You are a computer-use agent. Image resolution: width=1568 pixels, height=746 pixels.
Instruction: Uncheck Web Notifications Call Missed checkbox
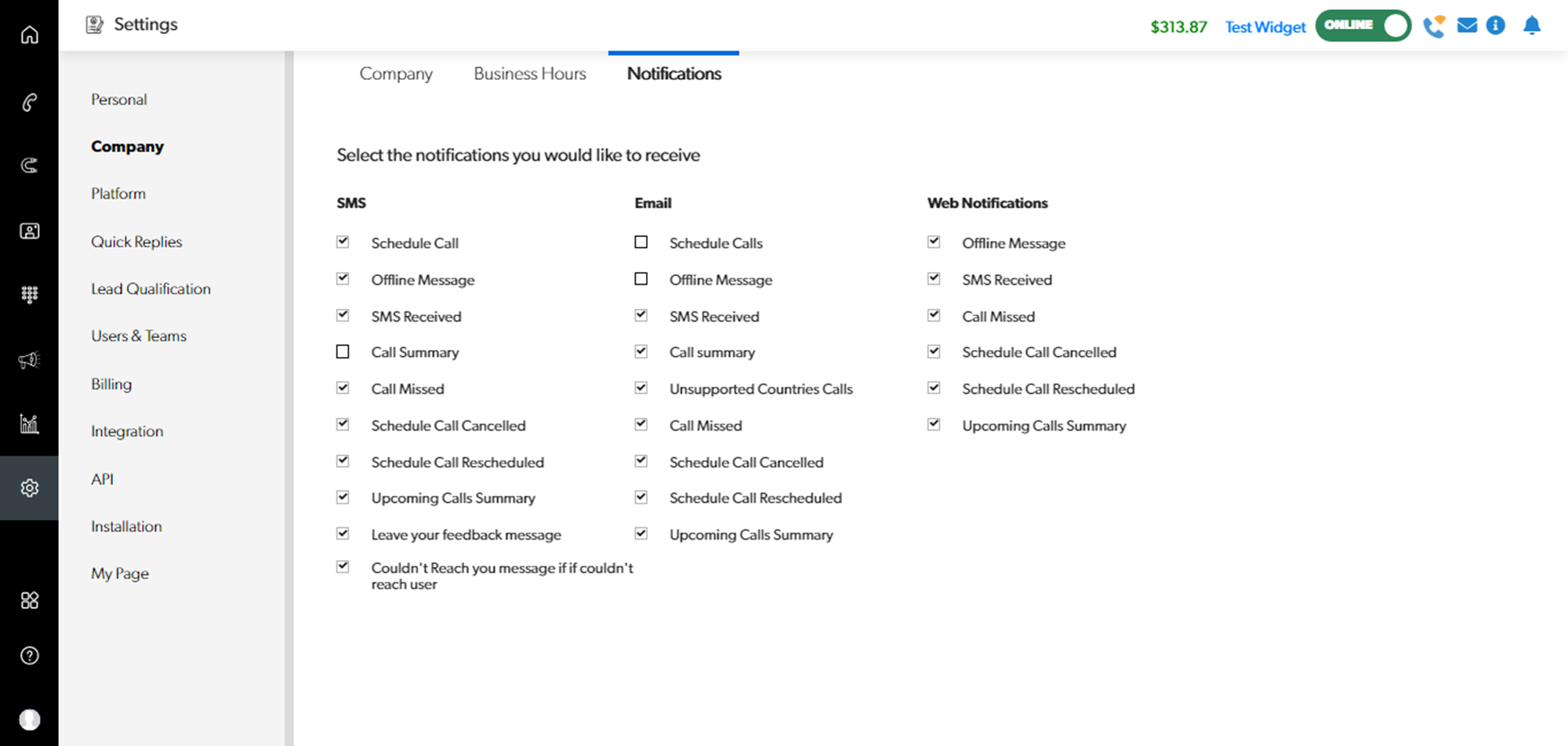934,315
